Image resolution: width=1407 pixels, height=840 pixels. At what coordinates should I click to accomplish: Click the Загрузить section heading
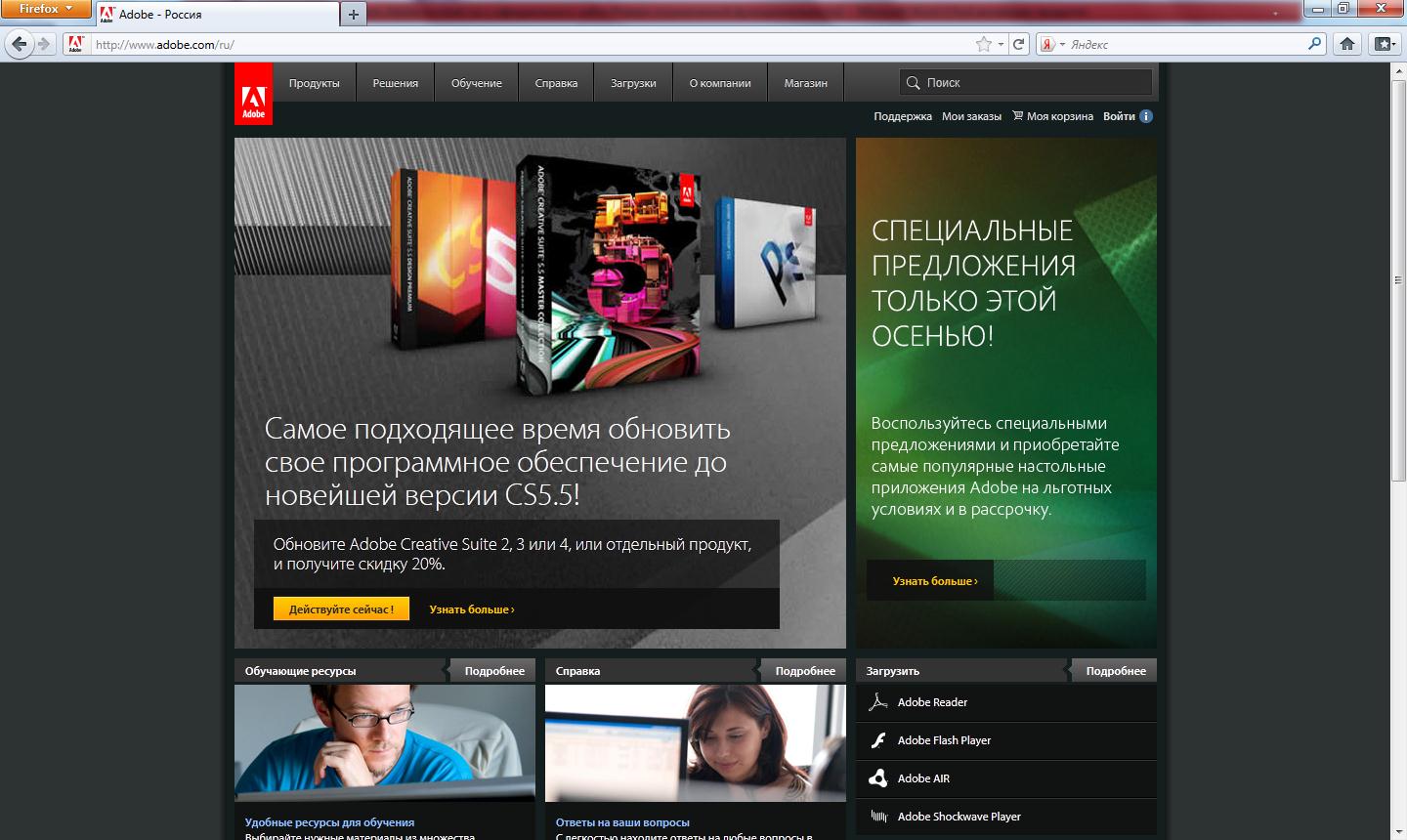click(892, 671)
